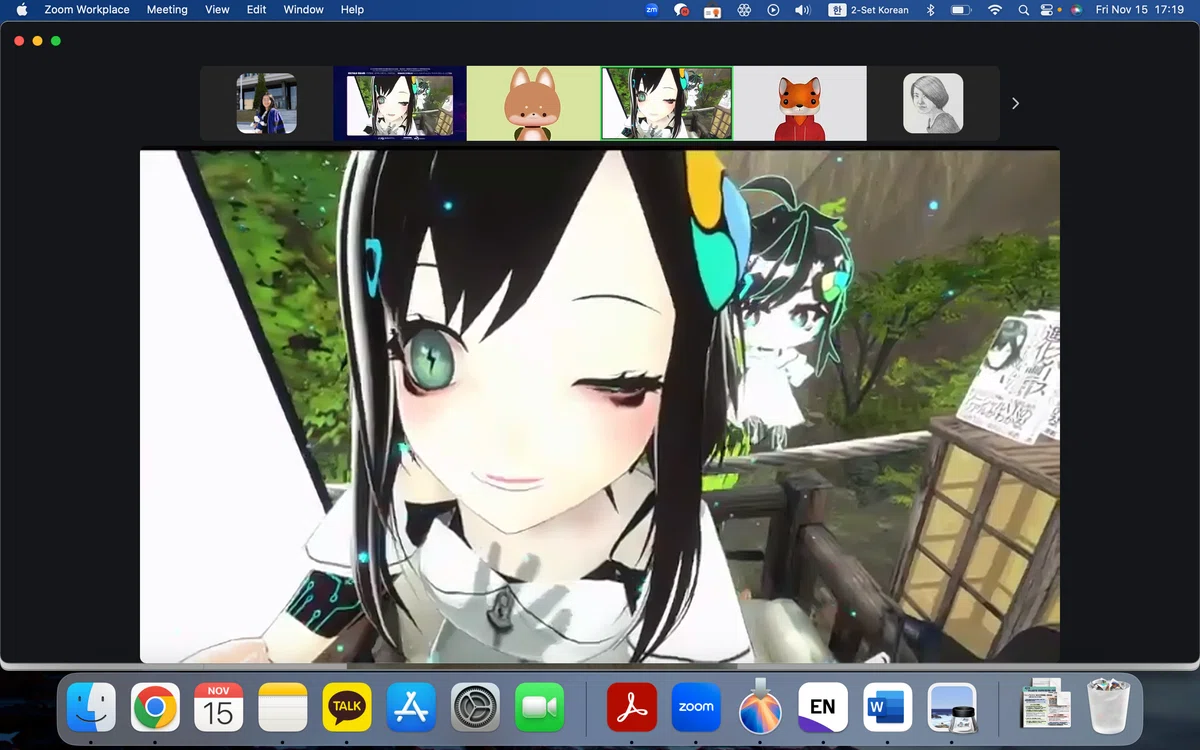
Task: Open the macOS installer icon in Dock
Action: pyautogui.click(x=760, y=706)
